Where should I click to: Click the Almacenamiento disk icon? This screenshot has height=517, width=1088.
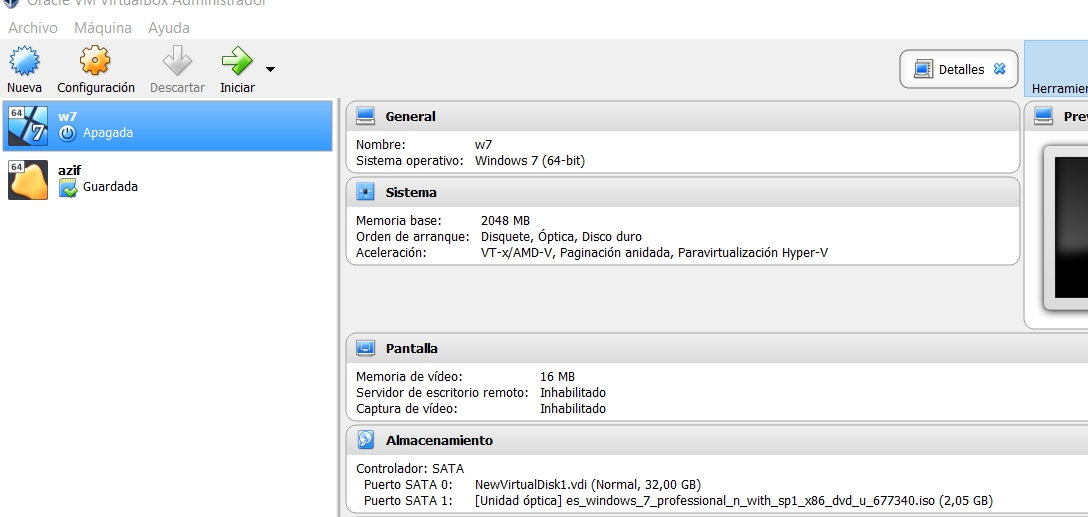[366, 440]
